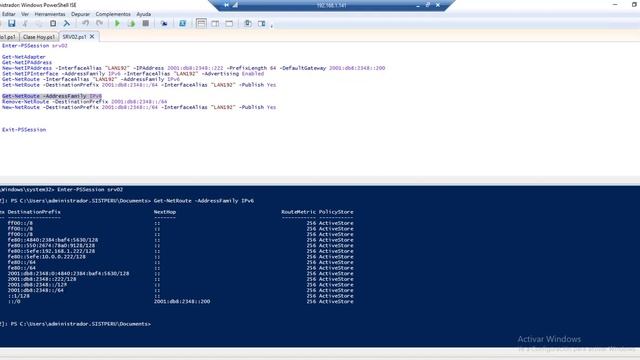Click the fe80::5efe:192.168.1.222/128 route entry
Viewport: 640px width, 360px height.
[x=51, y=251]
